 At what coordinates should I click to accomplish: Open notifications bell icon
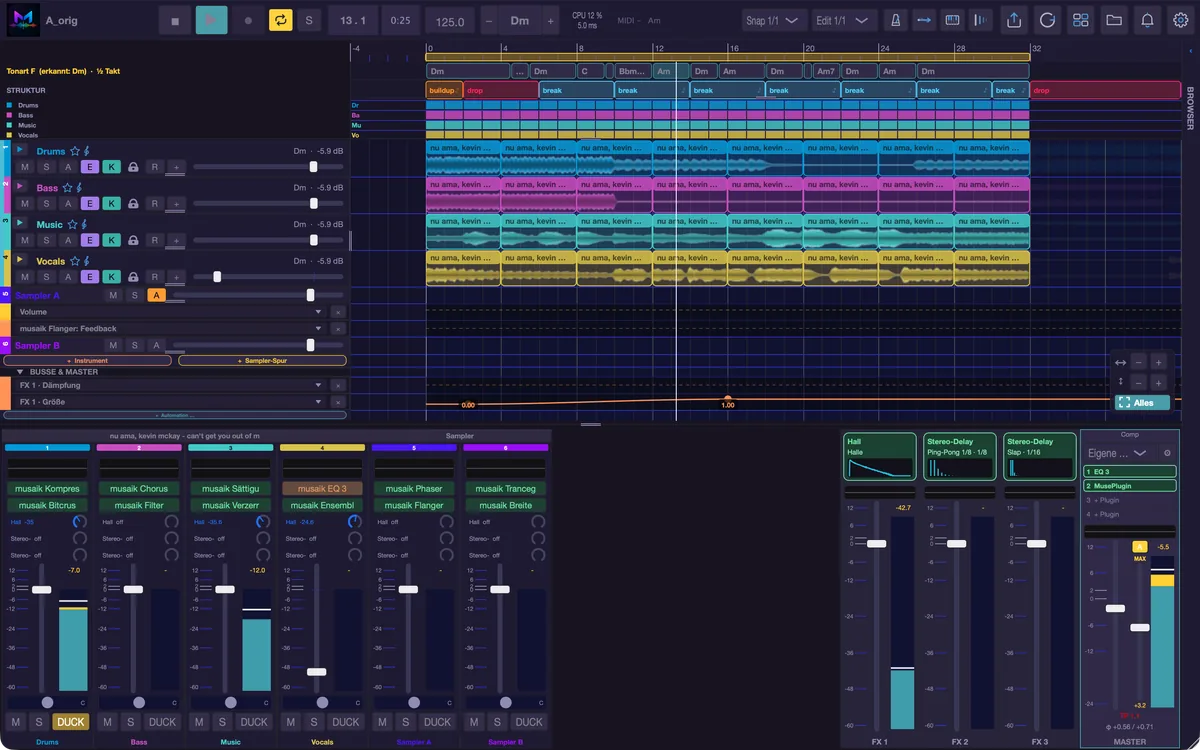[1147, 20]
